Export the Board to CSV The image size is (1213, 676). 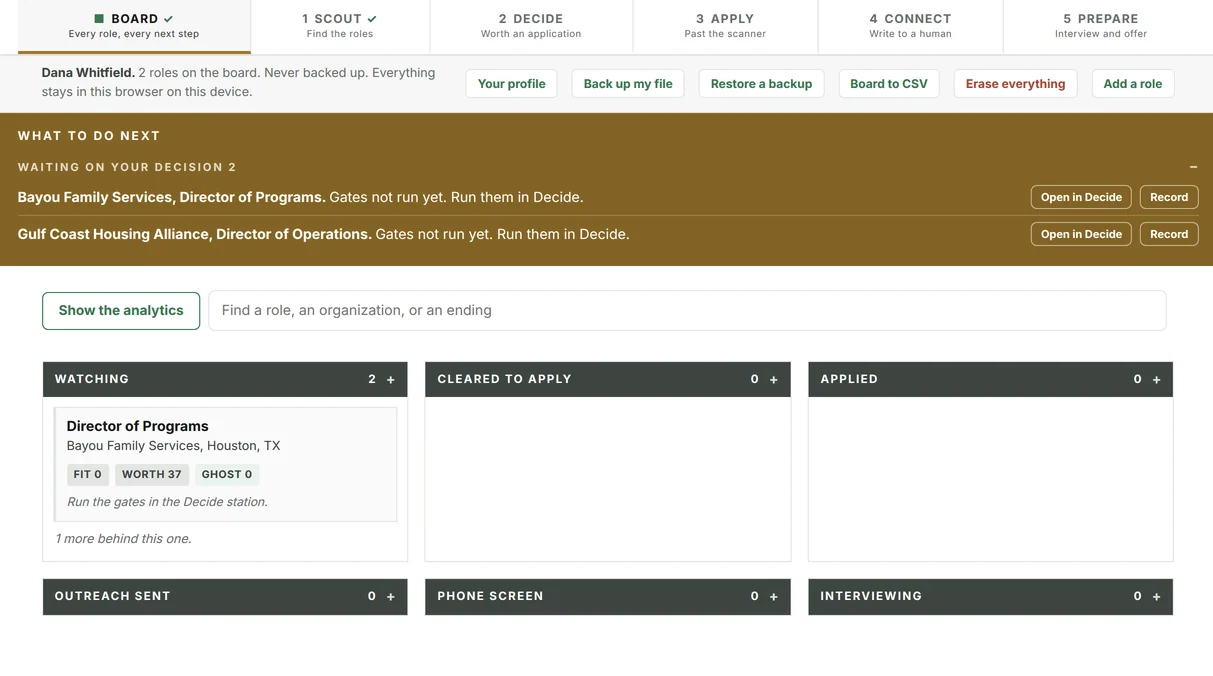click(889, 84)
